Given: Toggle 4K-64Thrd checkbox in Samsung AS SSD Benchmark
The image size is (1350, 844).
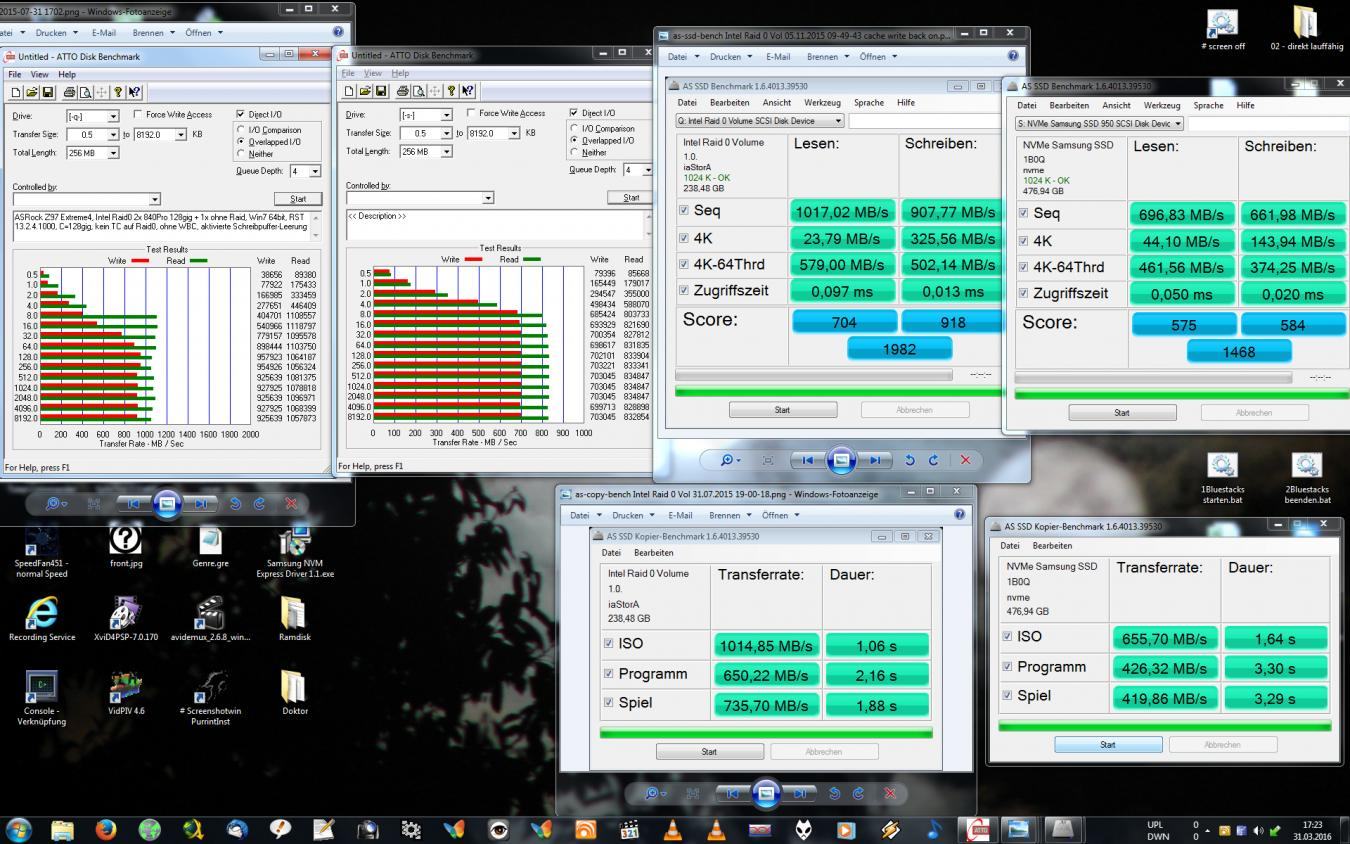Looking at the screenshot, I should pos(1023,266).
